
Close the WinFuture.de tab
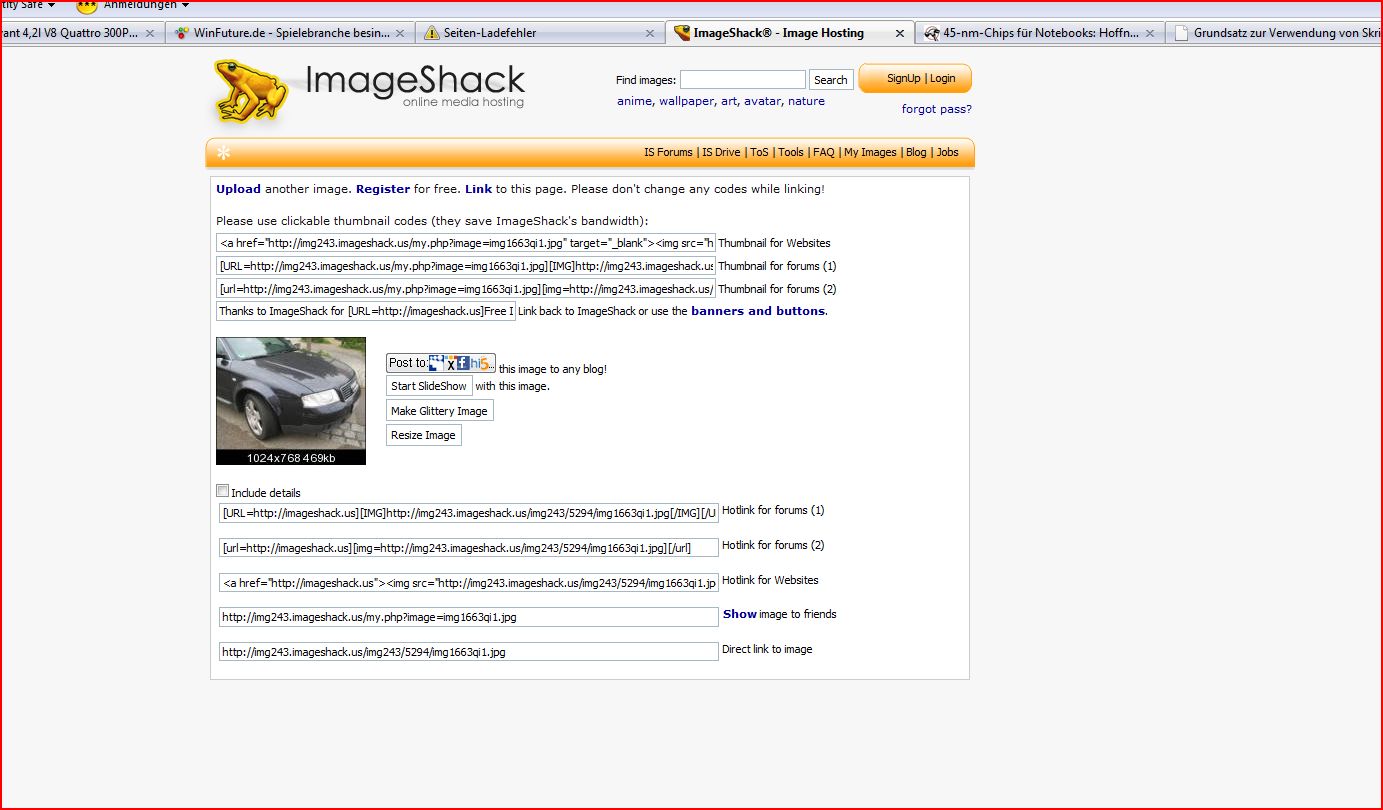tap(400, 33)
